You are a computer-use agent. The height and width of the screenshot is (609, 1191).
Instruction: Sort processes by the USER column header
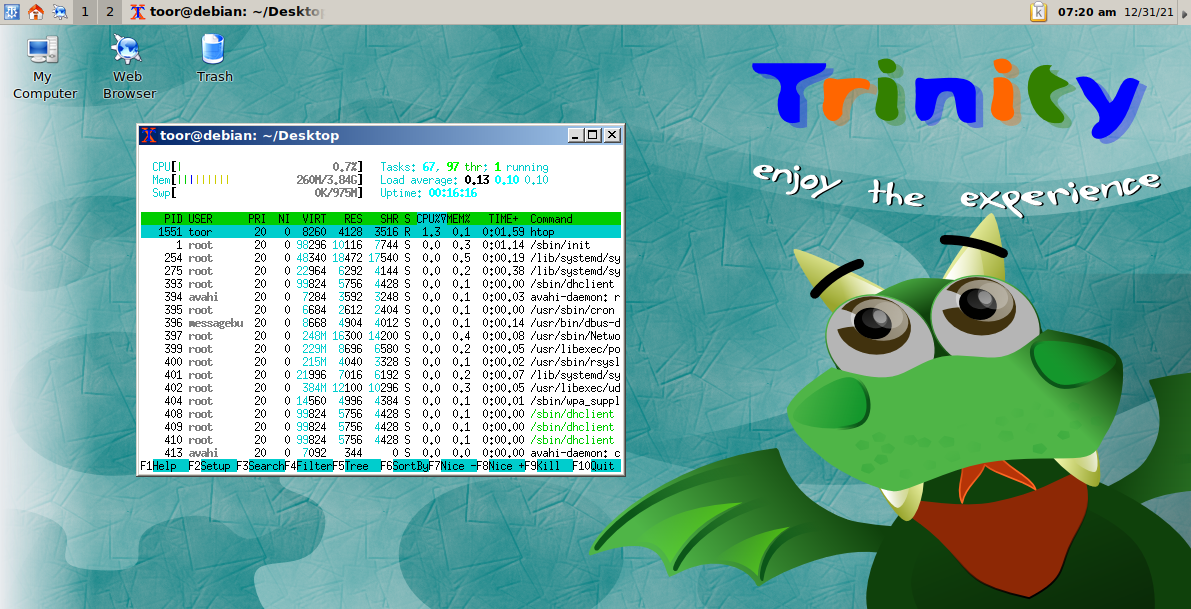tap(201, 219)
